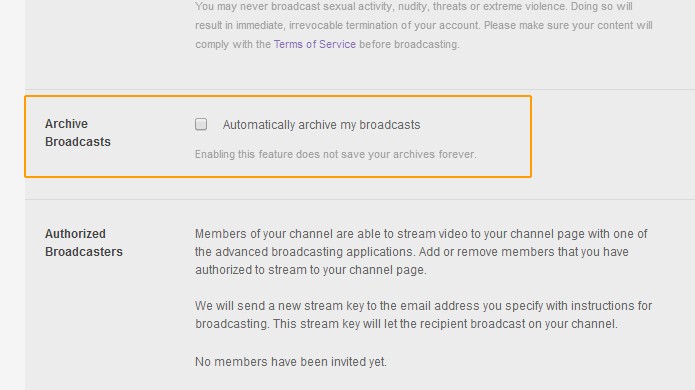Select the line starting "You may never broadcast"
Viewport: 695px width, 390px height.
pos(414,7)
